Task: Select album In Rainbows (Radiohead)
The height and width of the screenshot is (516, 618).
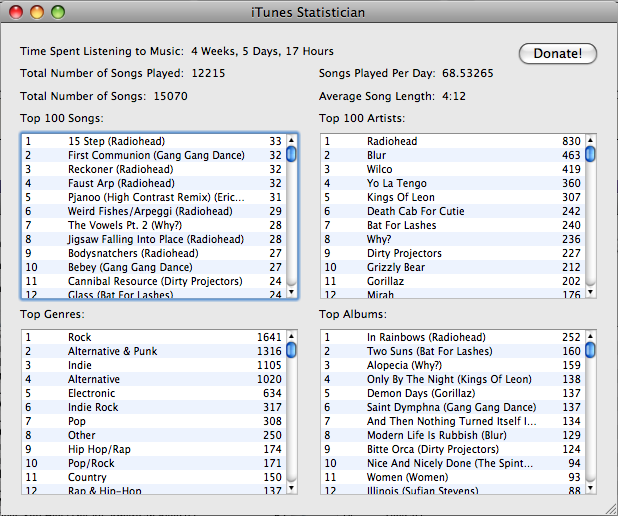Action: (453, 337)
